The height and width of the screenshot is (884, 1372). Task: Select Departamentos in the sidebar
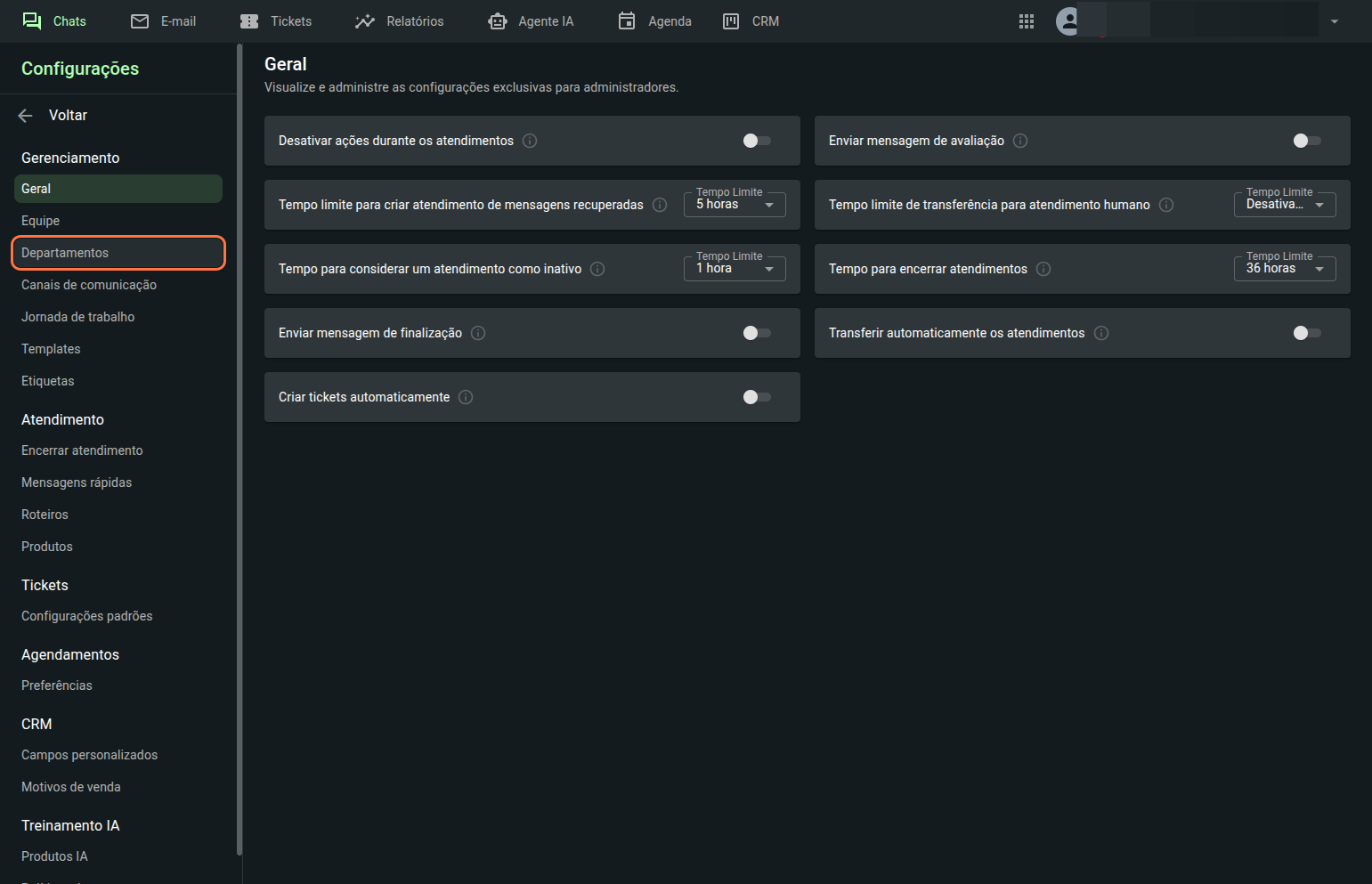click(118, 253)
